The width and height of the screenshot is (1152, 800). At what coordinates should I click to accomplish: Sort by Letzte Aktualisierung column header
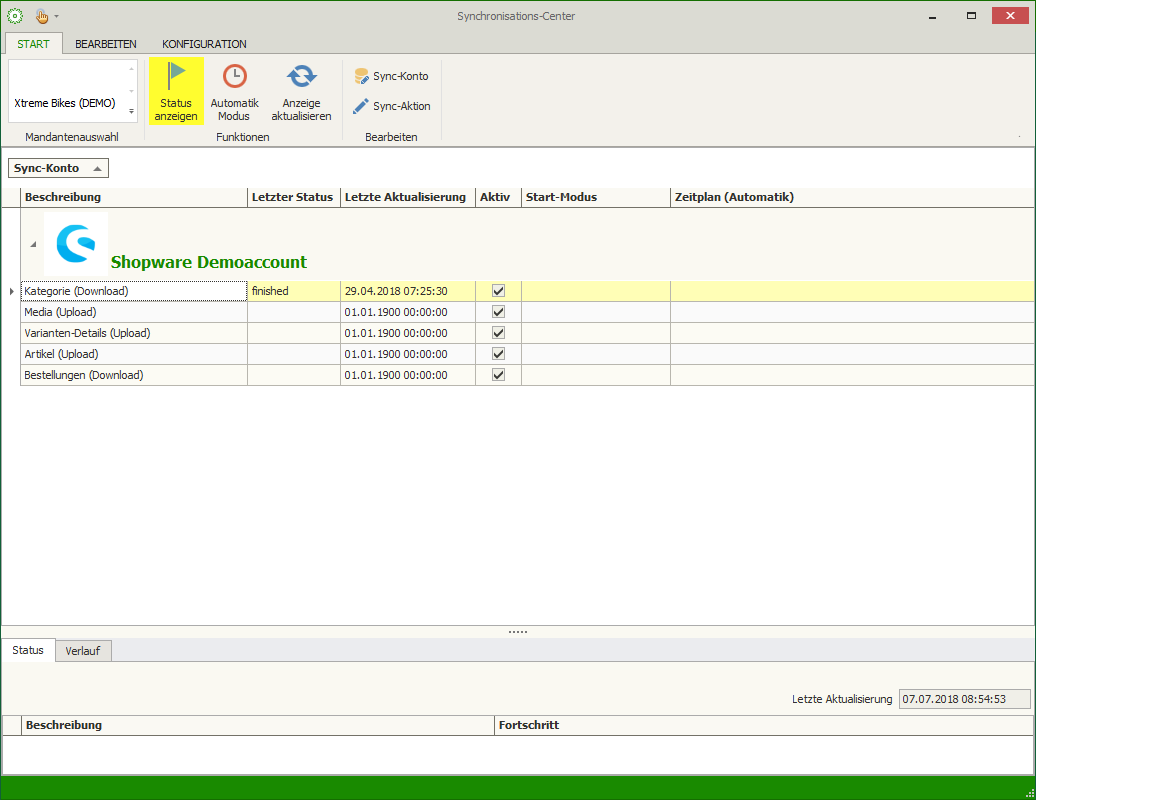coord(405,197)
